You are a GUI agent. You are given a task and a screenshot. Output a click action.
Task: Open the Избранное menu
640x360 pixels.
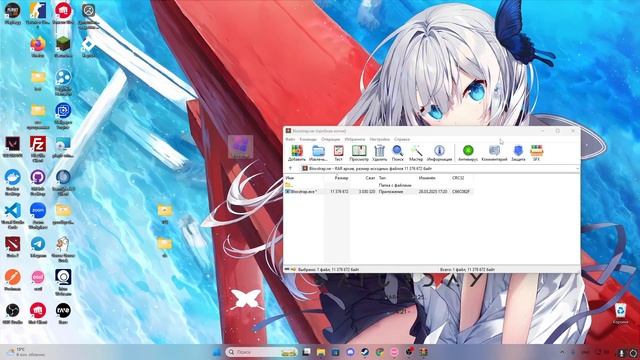pos(355,139)
